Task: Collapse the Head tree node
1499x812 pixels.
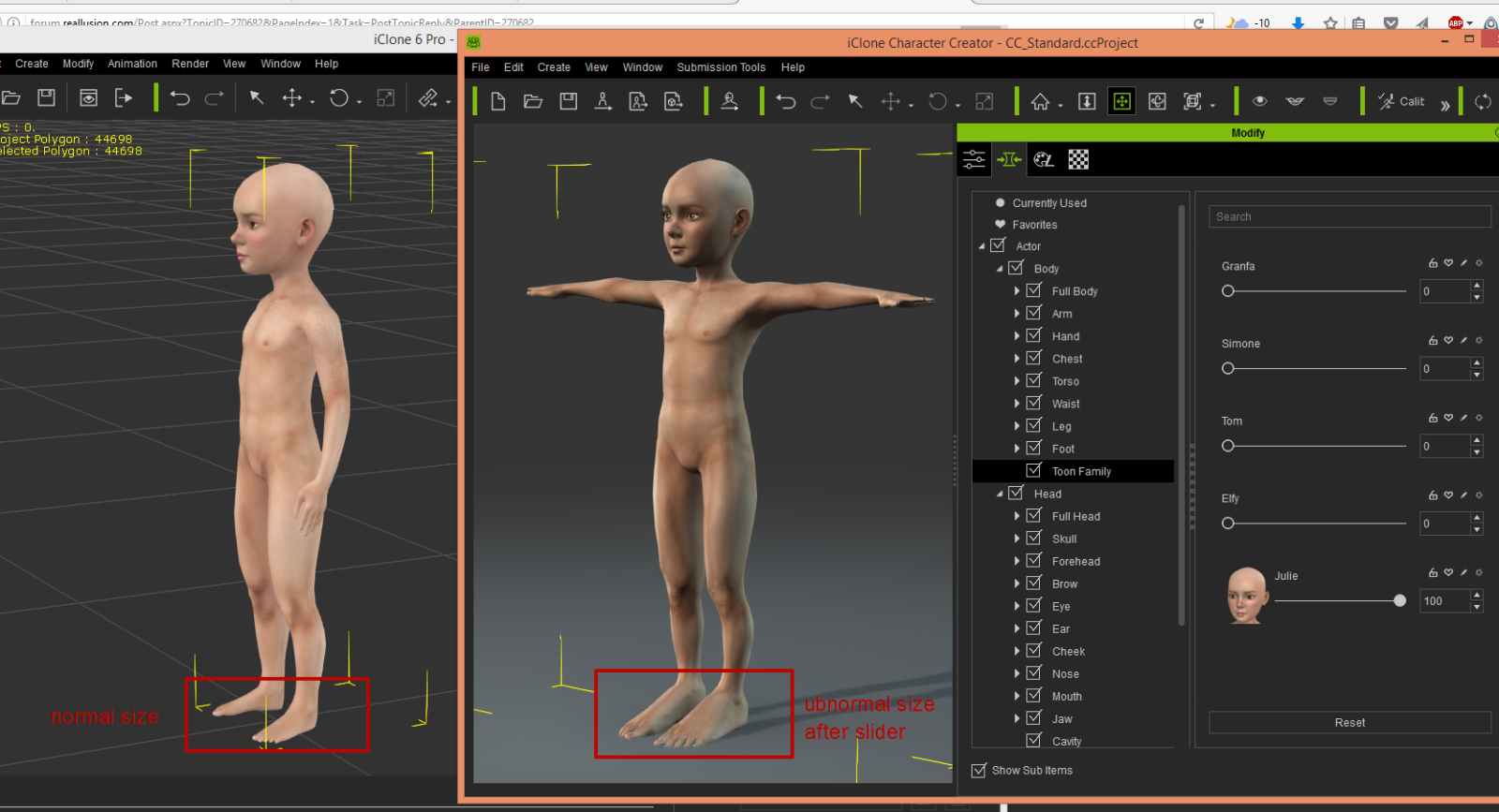Action: pos(1000,494)
